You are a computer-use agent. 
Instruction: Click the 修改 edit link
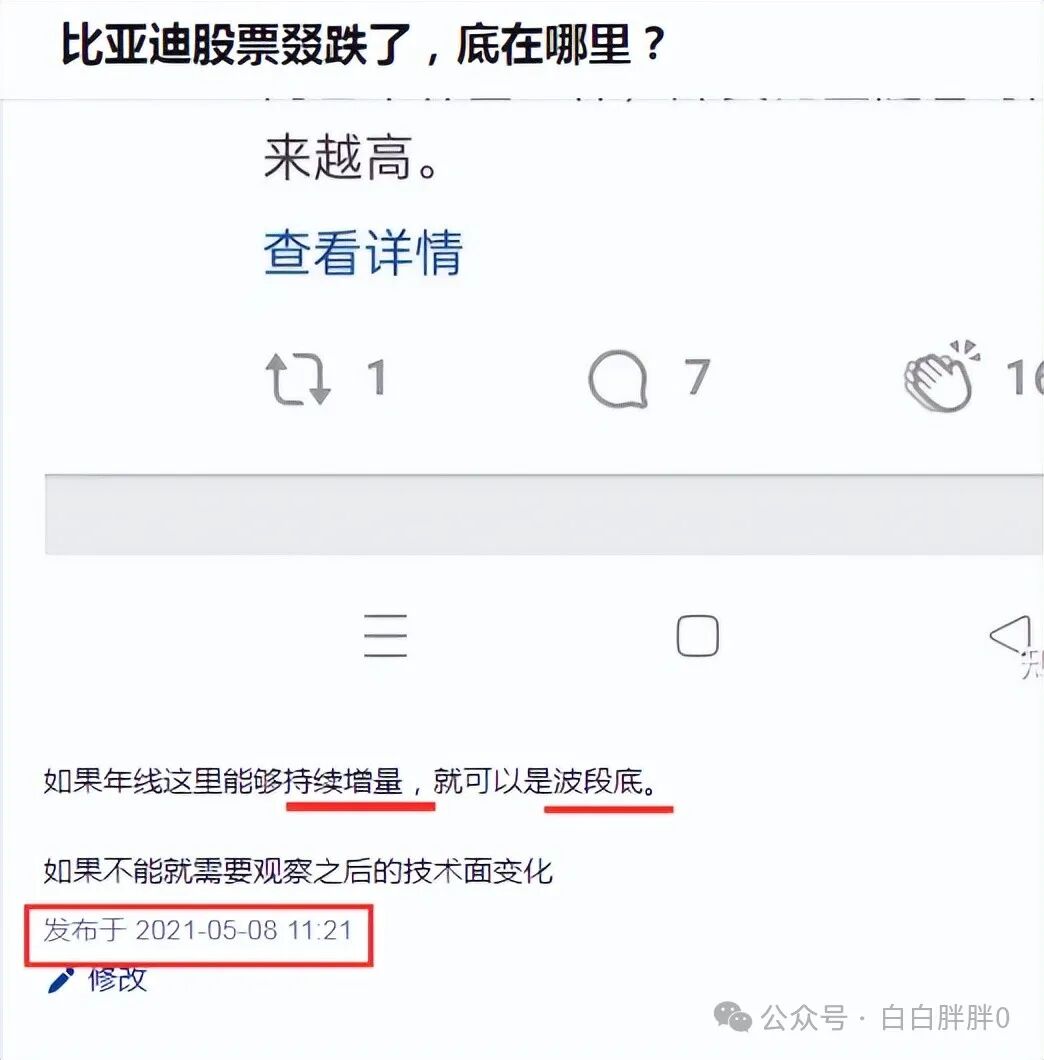click(118, 979)
